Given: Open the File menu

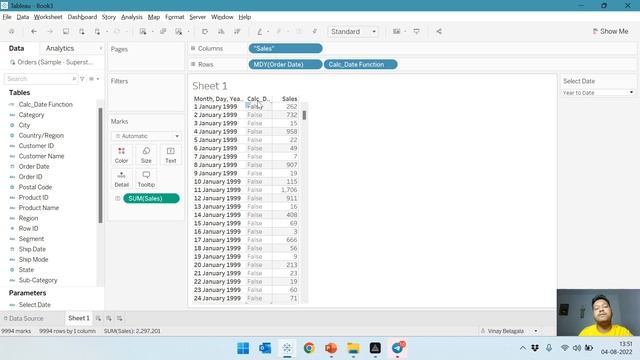Looking at the screenshot, I should (7, 17).
